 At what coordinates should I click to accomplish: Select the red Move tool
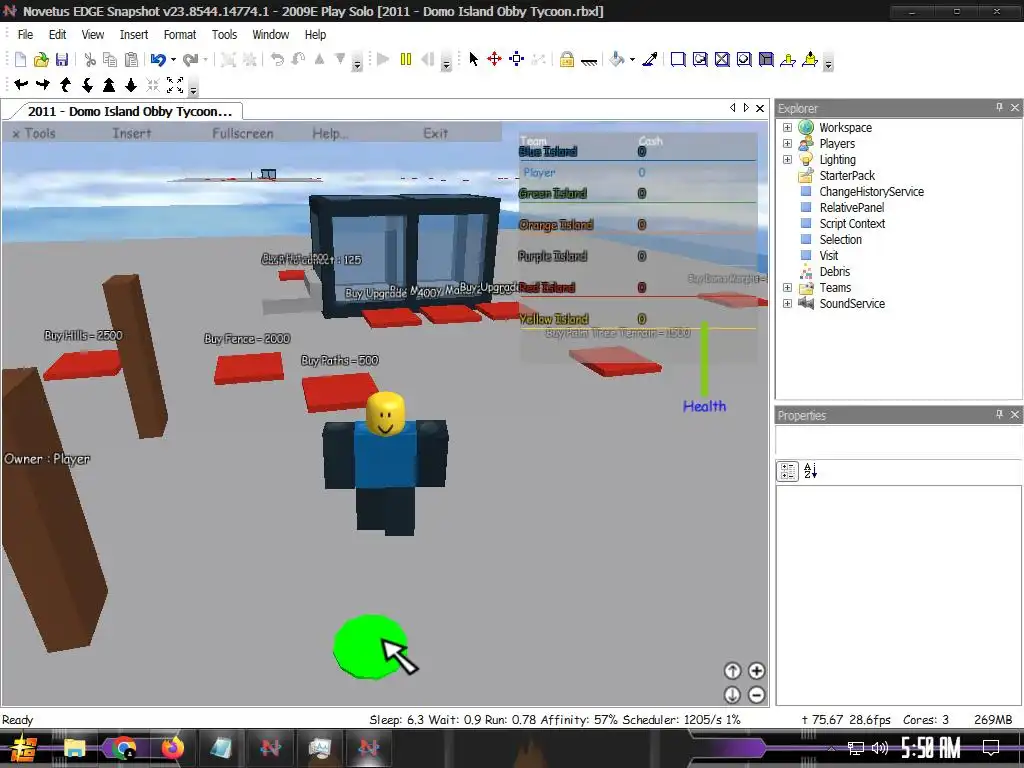tap(494, 59)
